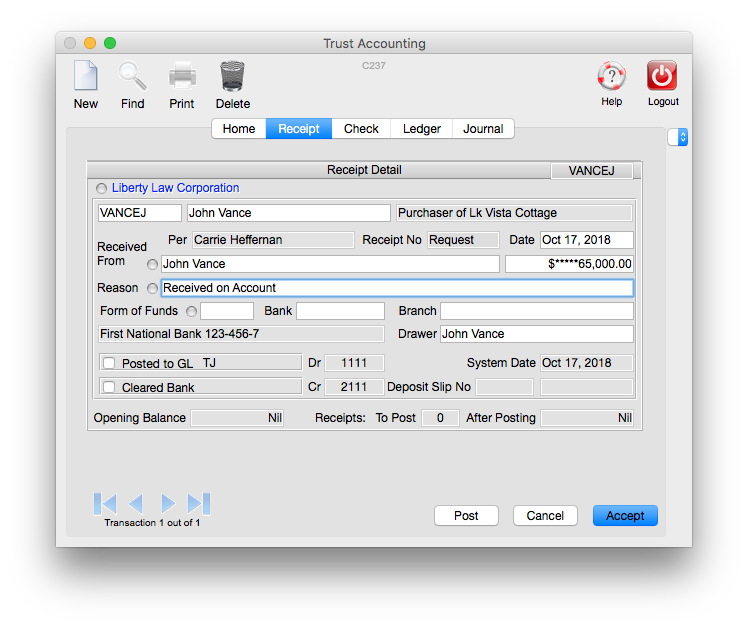Jump to last transaction arrow
Image resolution: width=748 pixels, height=627 pixels.
[x=199, y=503]
